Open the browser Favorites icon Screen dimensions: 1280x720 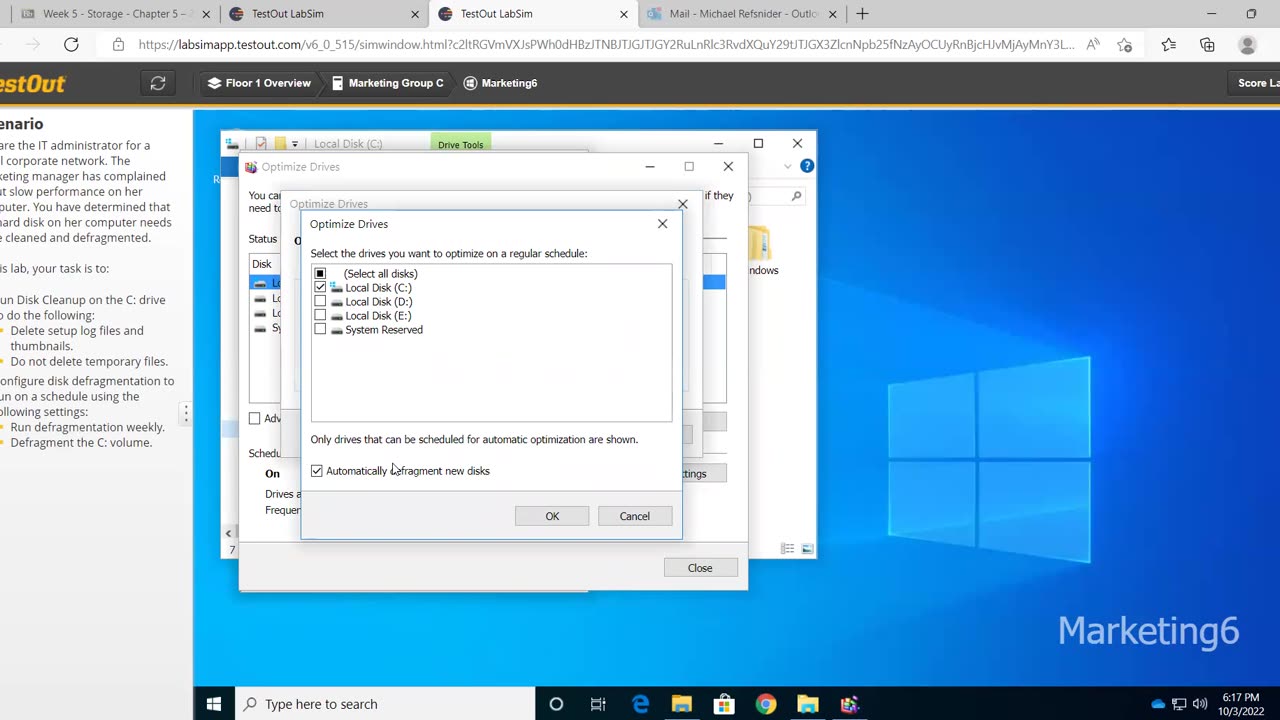tap(1169, 44)
